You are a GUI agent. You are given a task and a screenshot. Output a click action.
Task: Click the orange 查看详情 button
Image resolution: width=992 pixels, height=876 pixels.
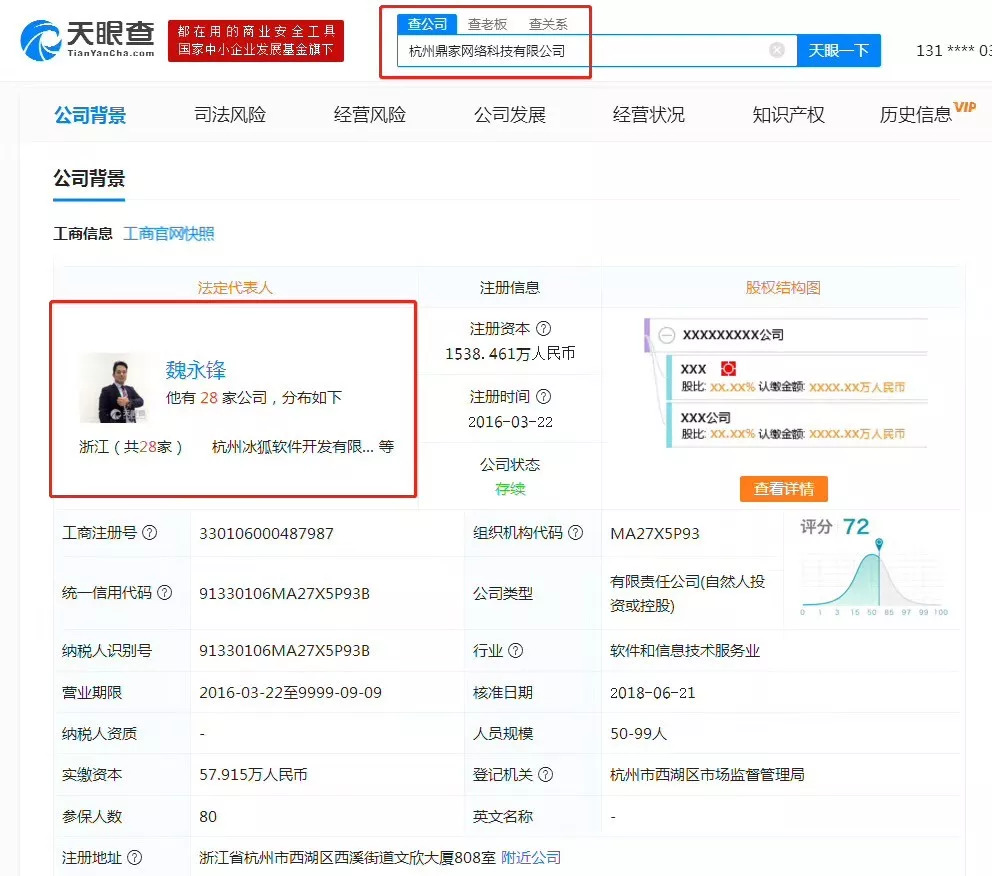point(783,489)
